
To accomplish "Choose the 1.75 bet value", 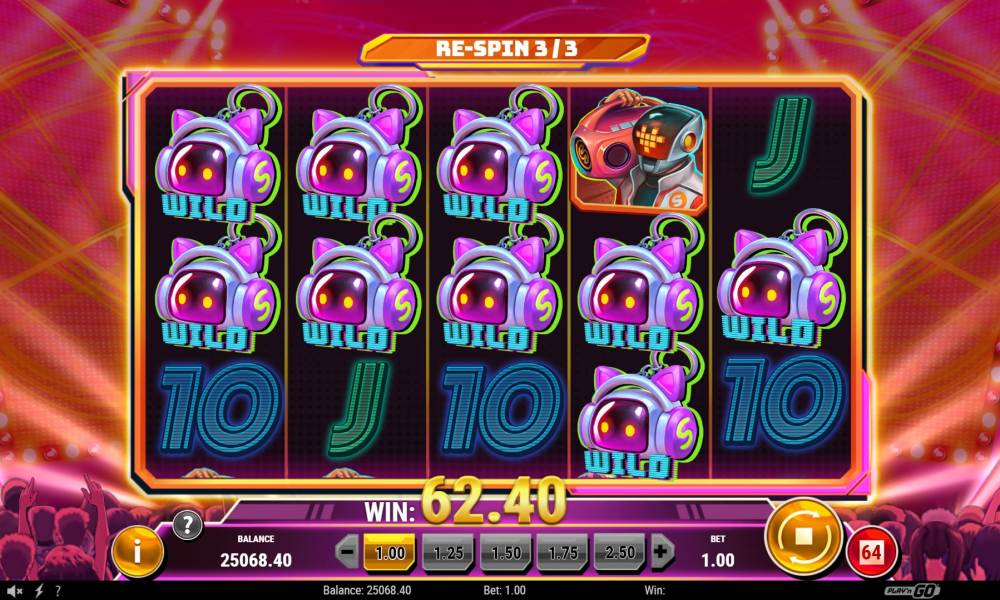I will pos(562,552).
